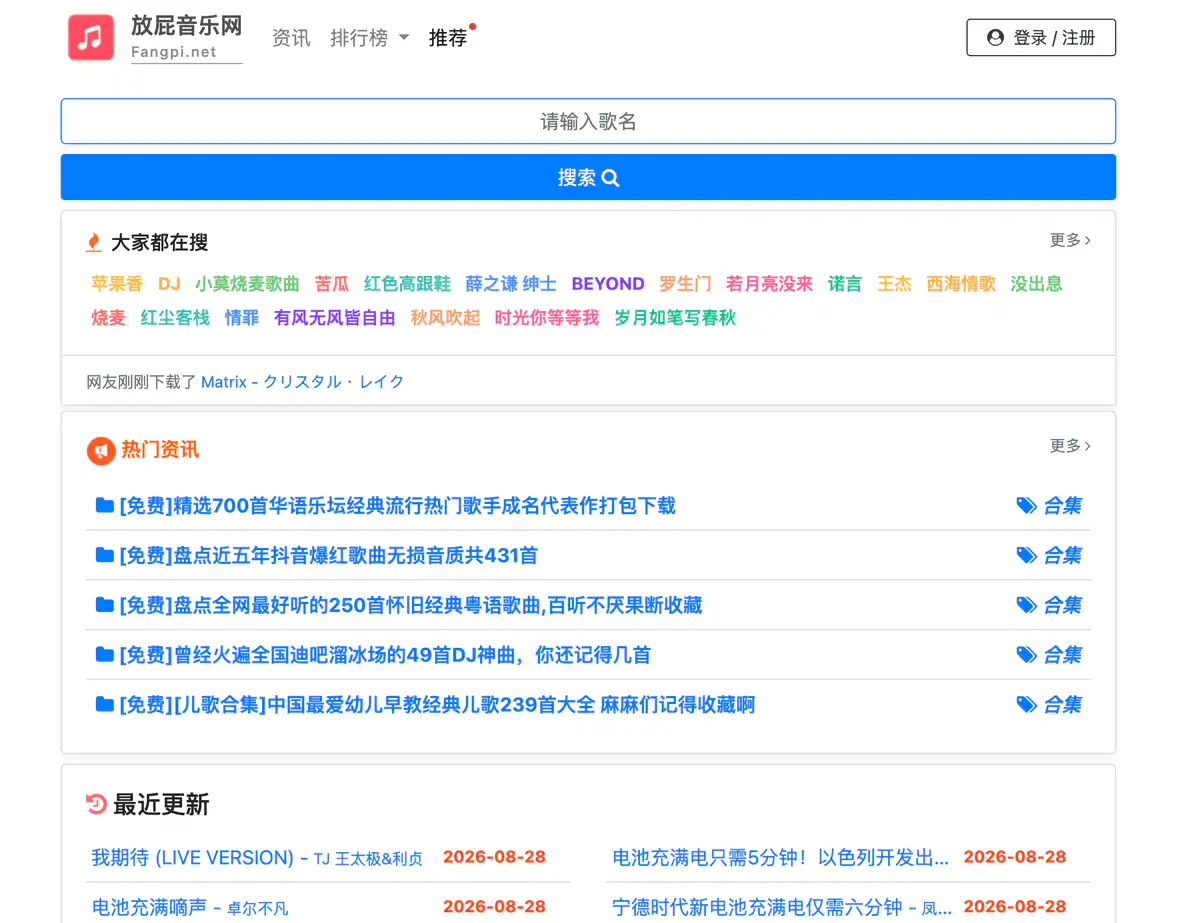The width and height of the screenshot is (1200, 923).
Task: Click tag icon in 49首DJ神曲 row
Action: pos(1026,656)
